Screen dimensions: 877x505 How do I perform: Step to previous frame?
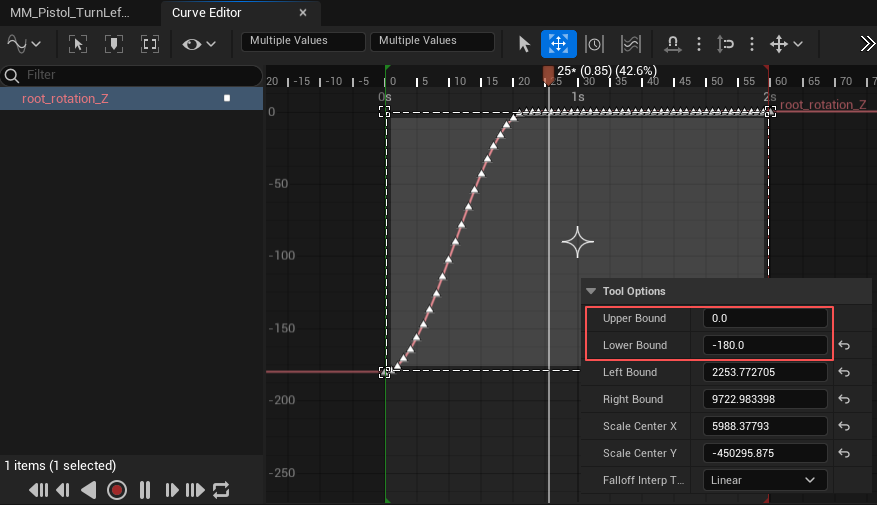click(x=63, y=490)
